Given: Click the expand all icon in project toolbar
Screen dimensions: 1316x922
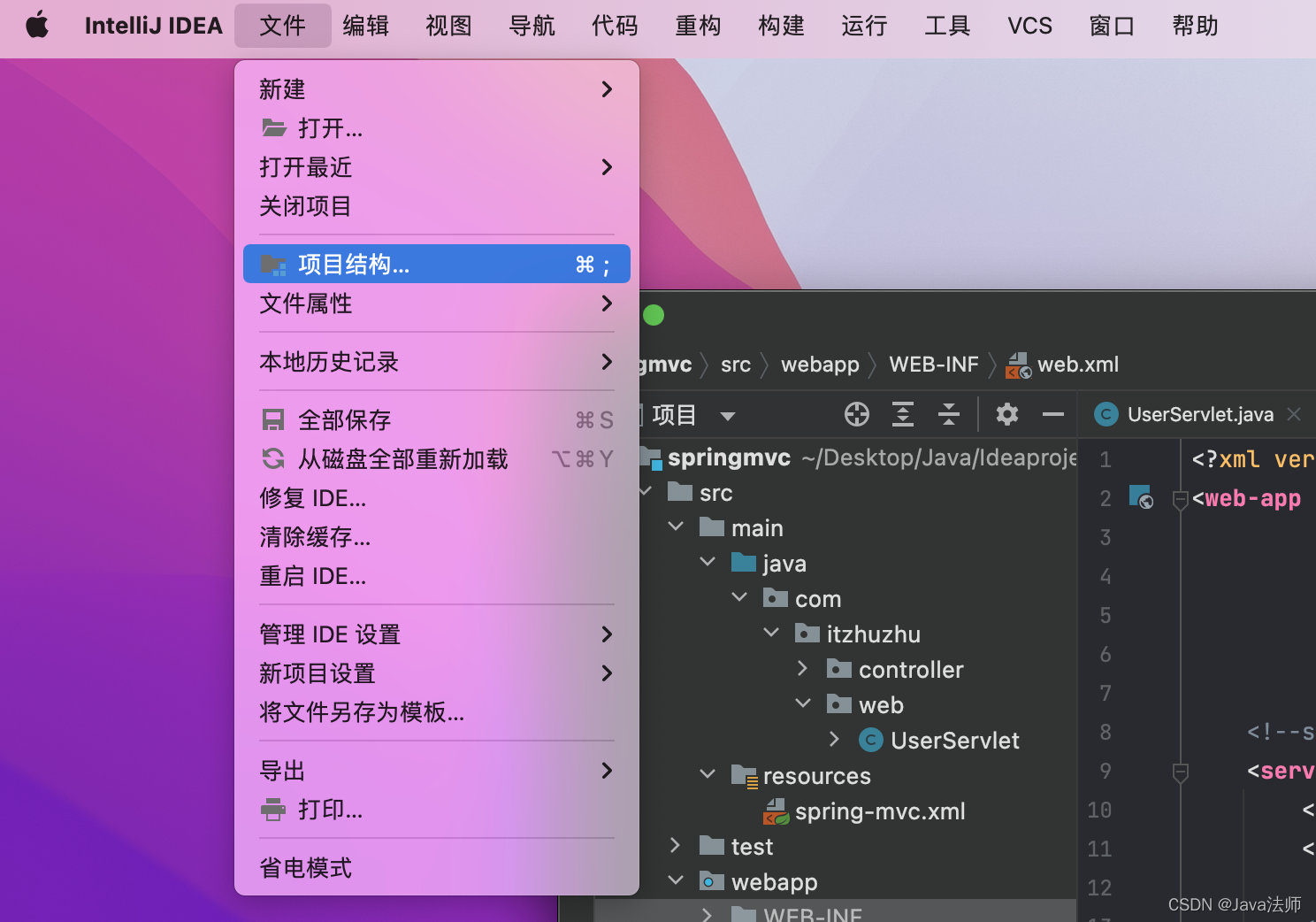Looking at the screenshot, I should [903, 414].
